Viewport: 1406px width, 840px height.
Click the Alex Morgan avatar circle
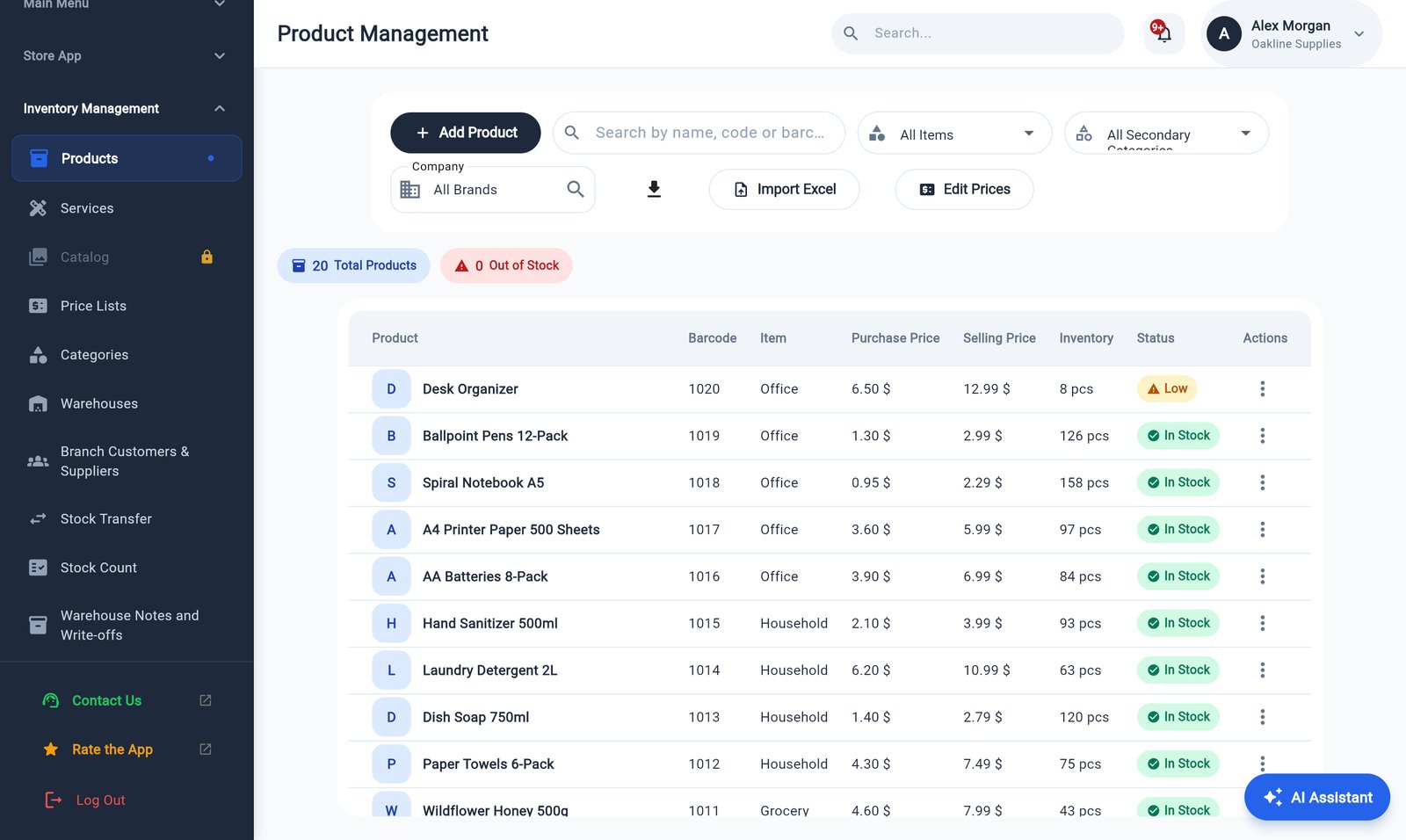1224,33
